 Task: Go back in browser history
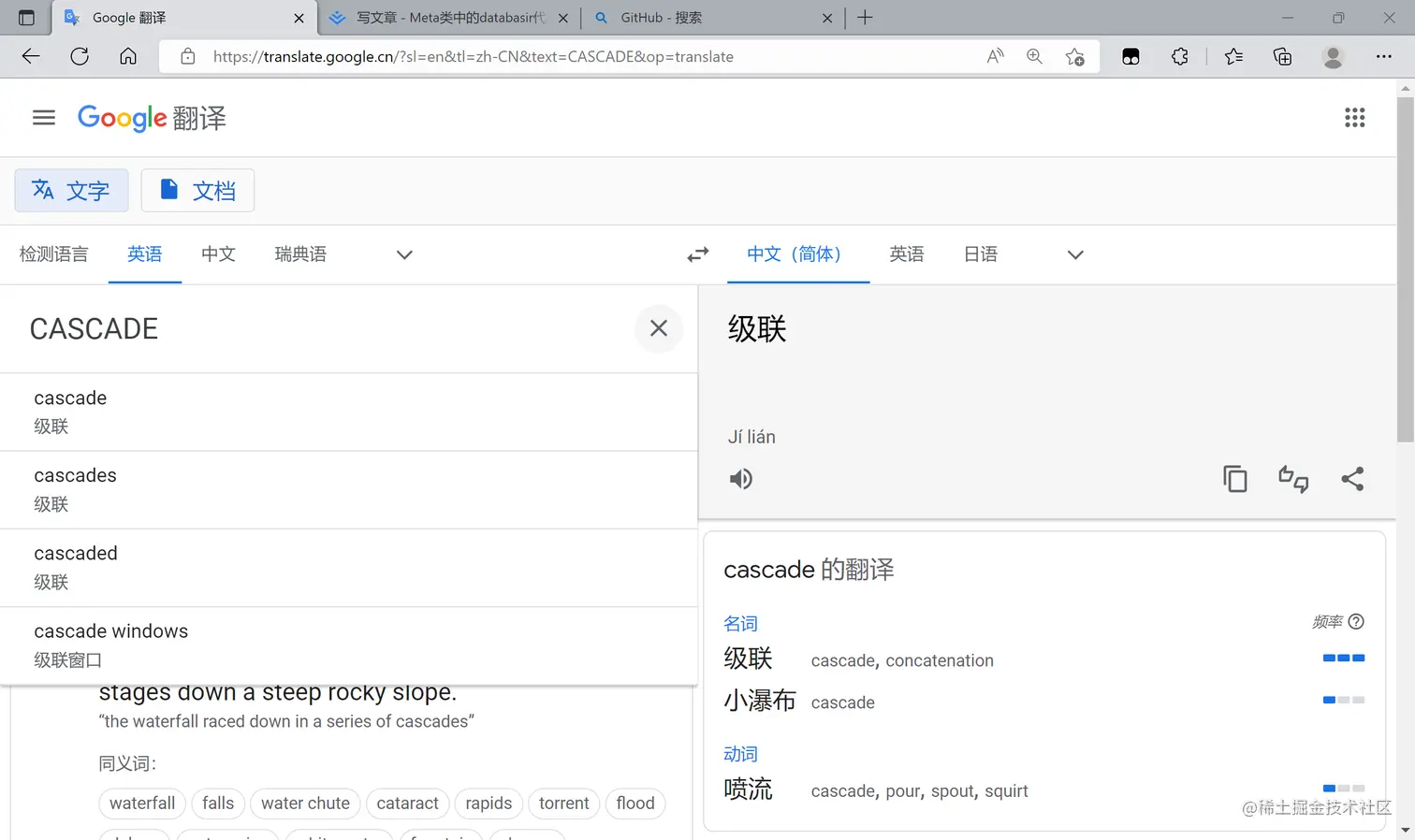tap(31, 56)
